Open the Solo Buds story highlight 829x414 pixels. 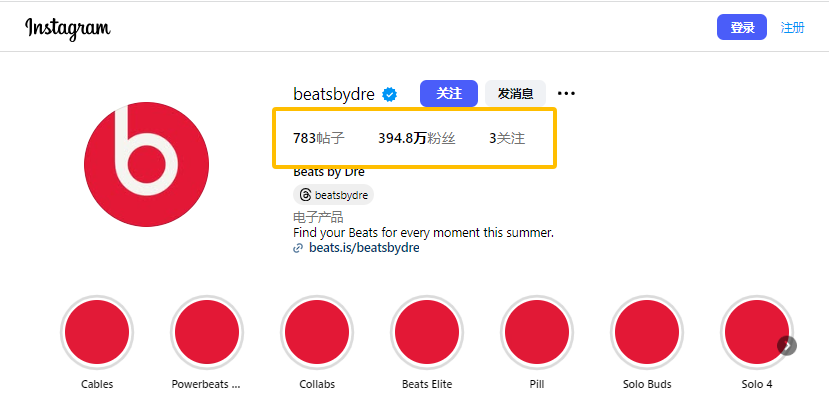(647, 334)
